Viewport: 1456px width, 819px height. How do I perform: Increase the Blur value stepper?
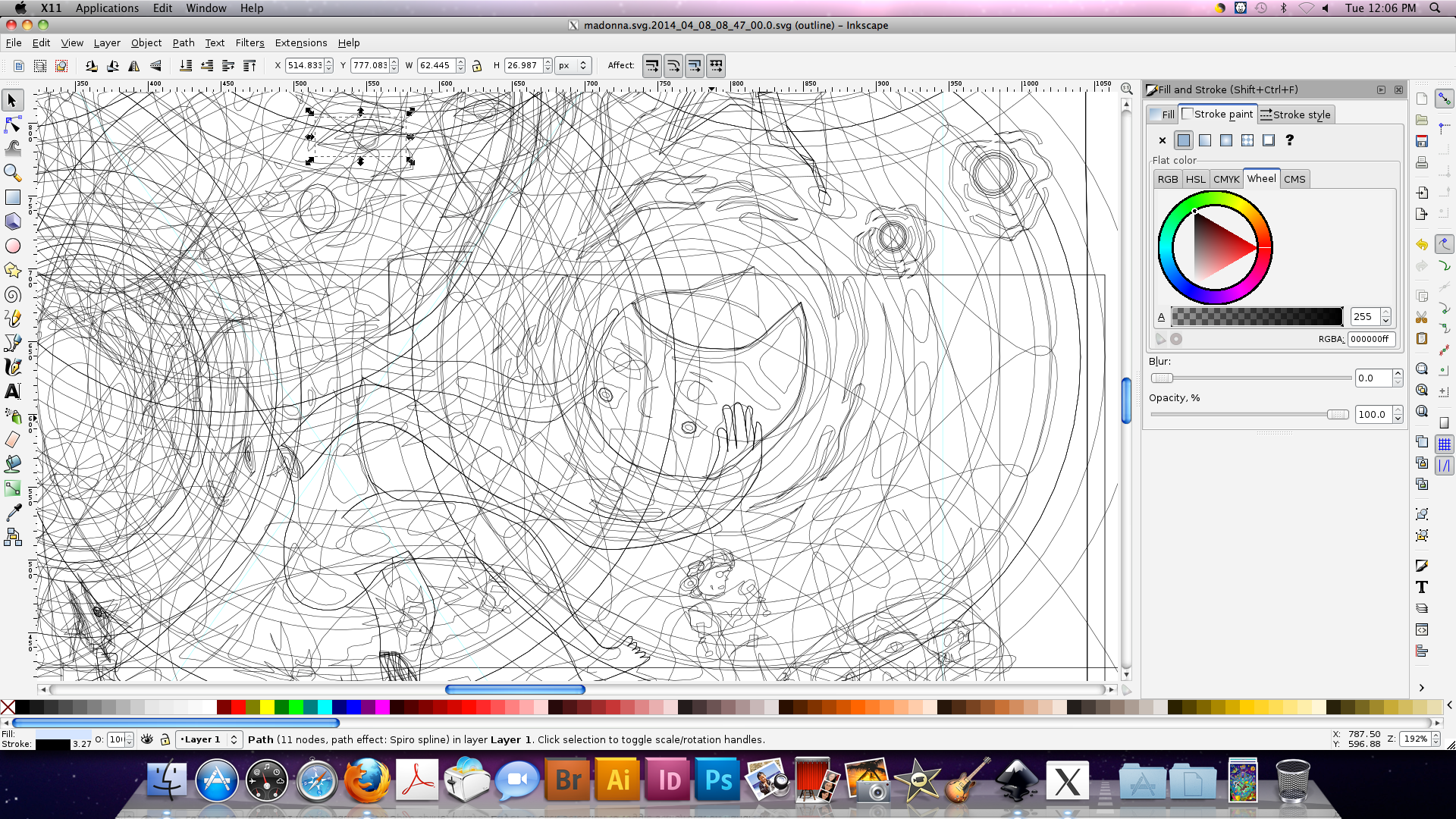click(1398, 374)
